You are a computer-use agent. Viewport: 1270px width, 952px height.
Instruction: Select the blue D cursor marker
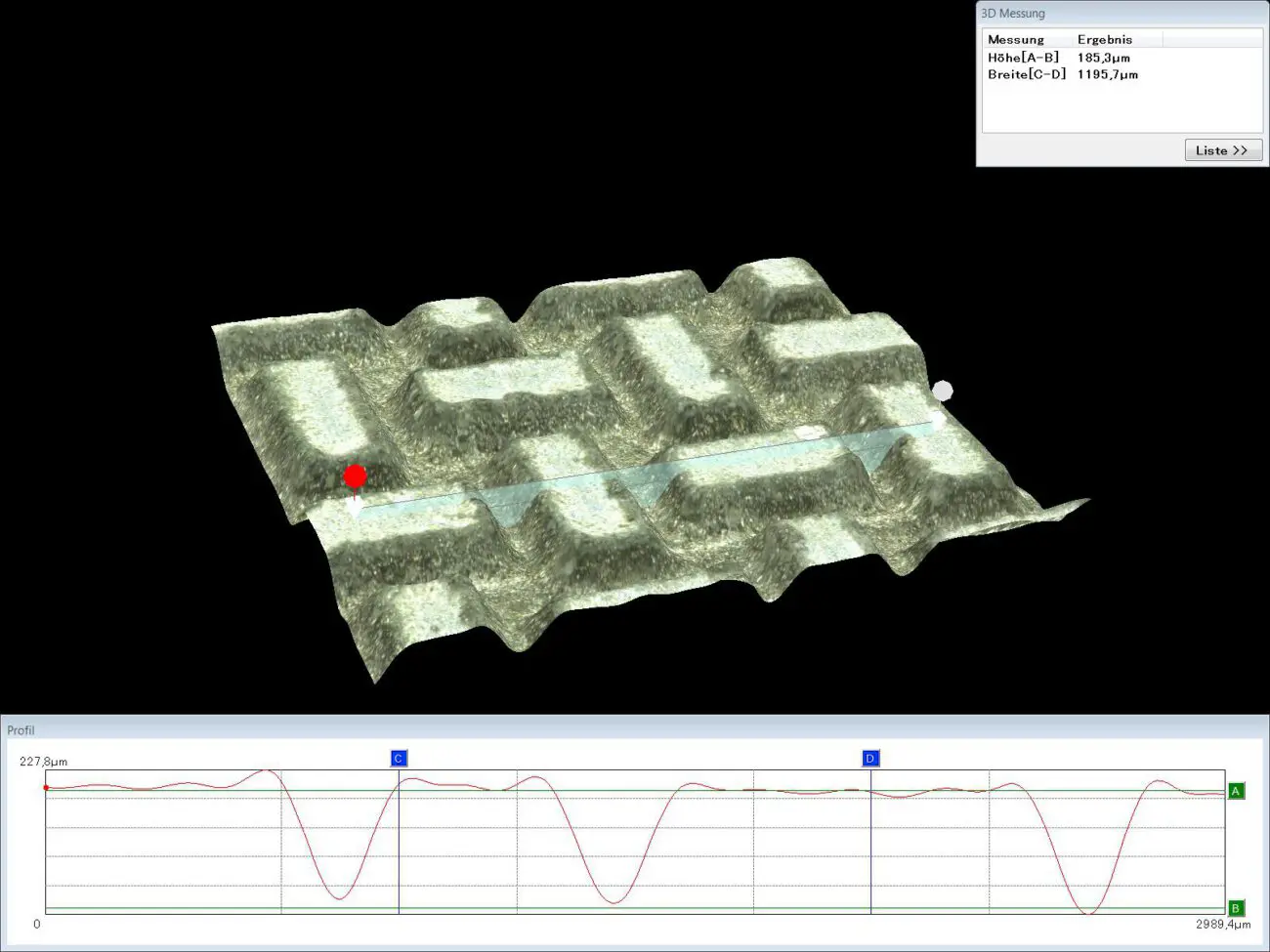click(870, 759)
